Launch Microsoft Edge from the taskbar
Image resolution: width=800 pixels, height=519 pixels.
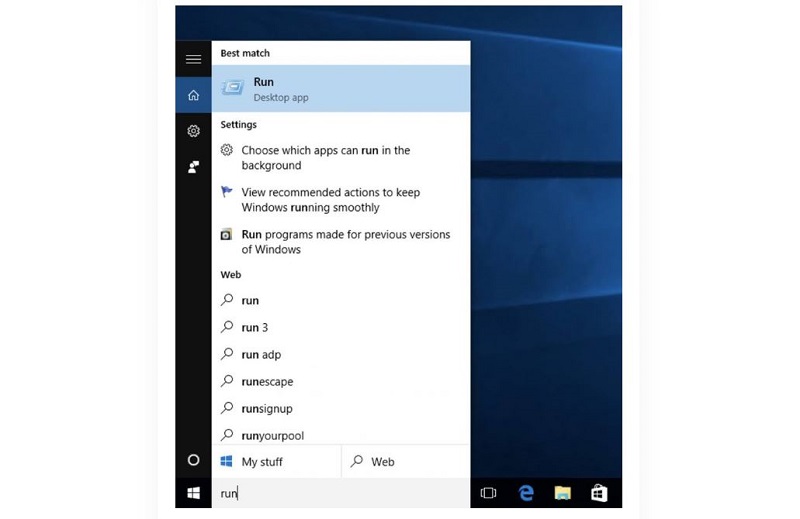pyautogui.click(x=526, y=493)
